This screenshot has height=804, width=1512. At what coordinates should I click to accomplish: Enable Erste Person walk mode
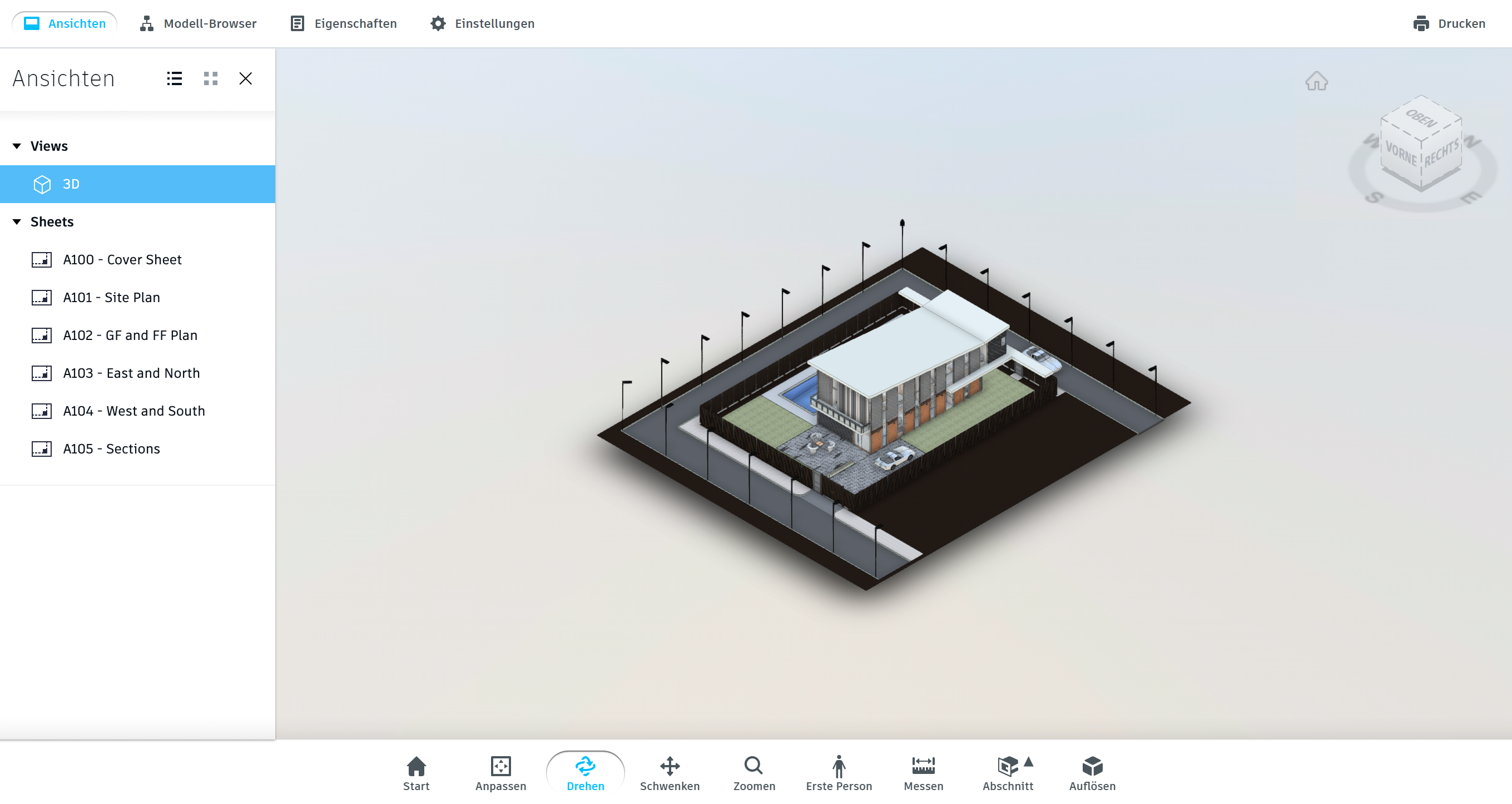[838, 773]
